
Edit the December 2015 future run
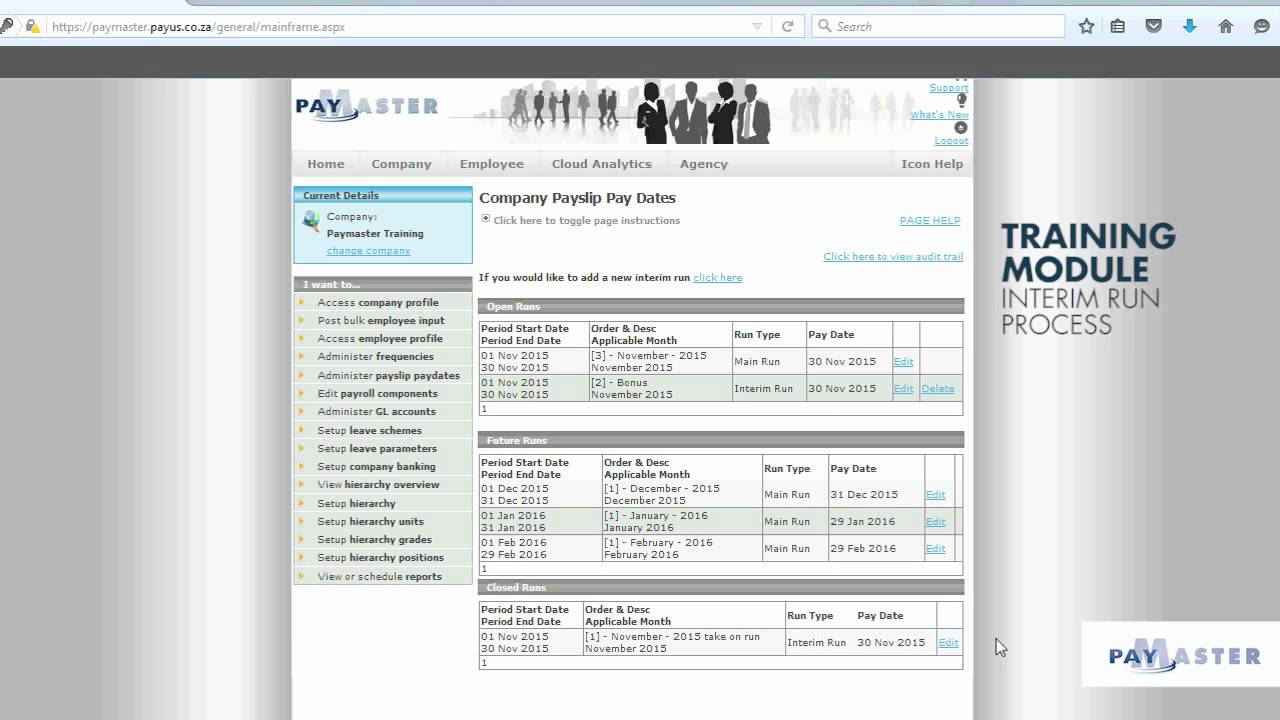click(935, 495)
